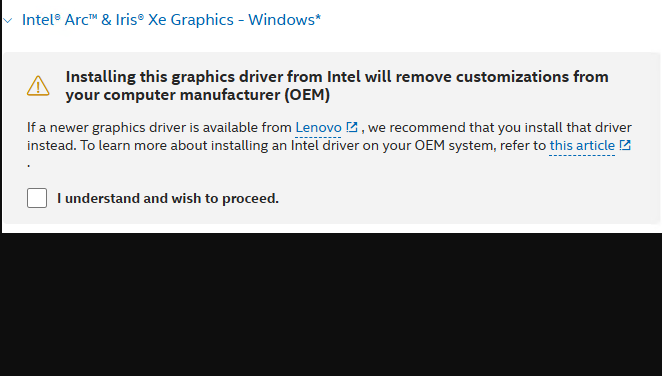Open the "this article" link
This screenshot has width=662, height=376.
pos(582,146)
